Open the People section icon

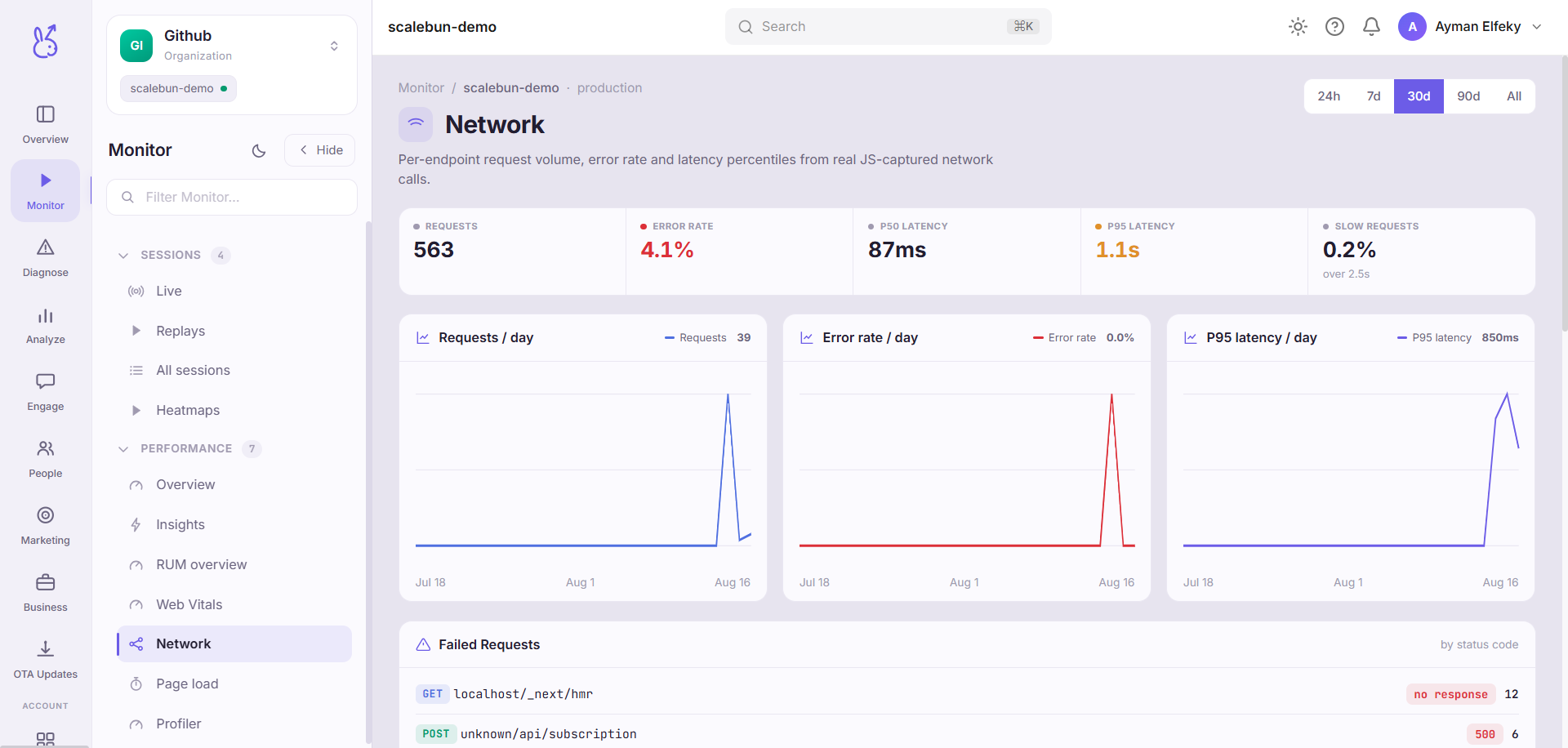[45, 448]
